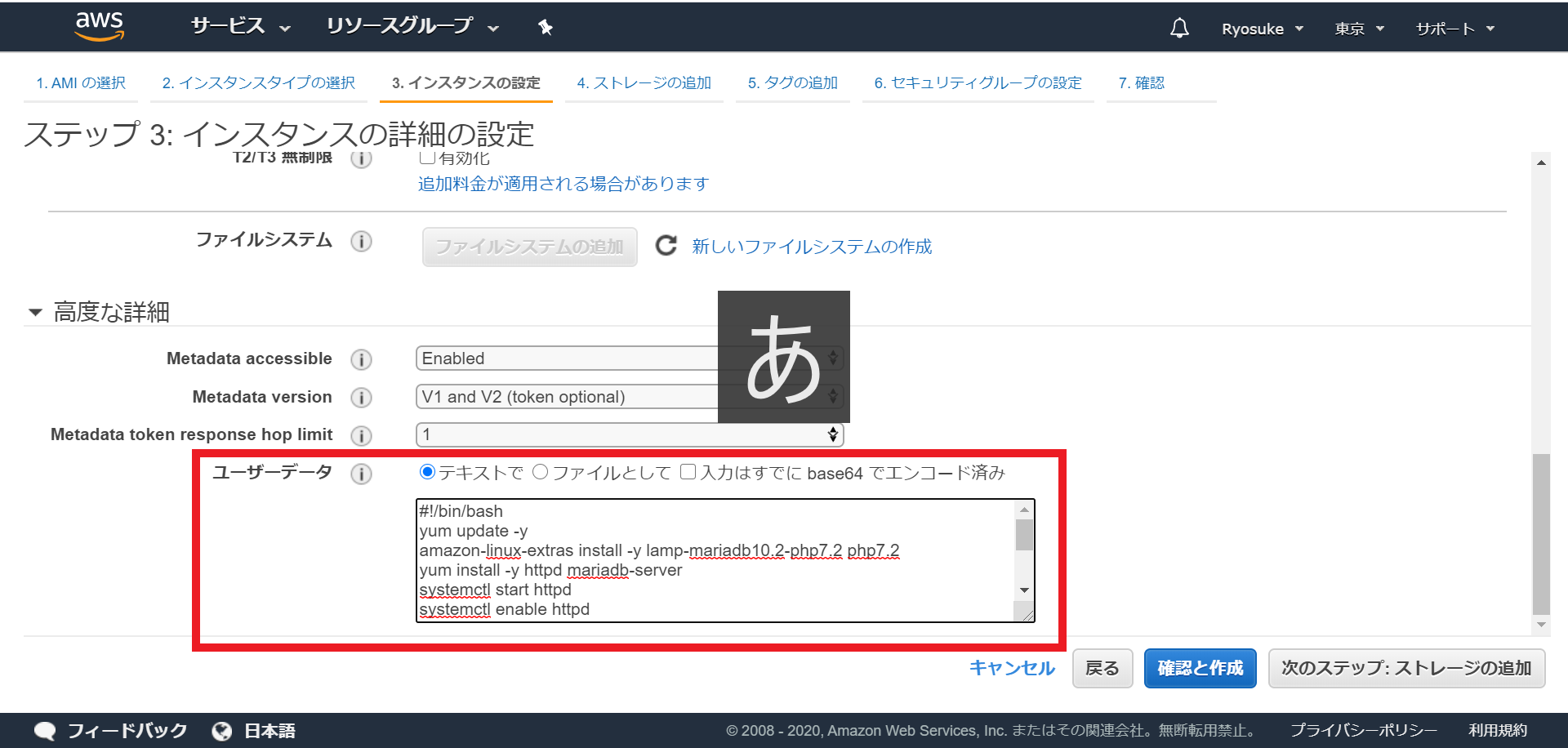This screenshot has height=748, width=1568.
Task: Click the pin shortcut icon in header
Action: 546,28
